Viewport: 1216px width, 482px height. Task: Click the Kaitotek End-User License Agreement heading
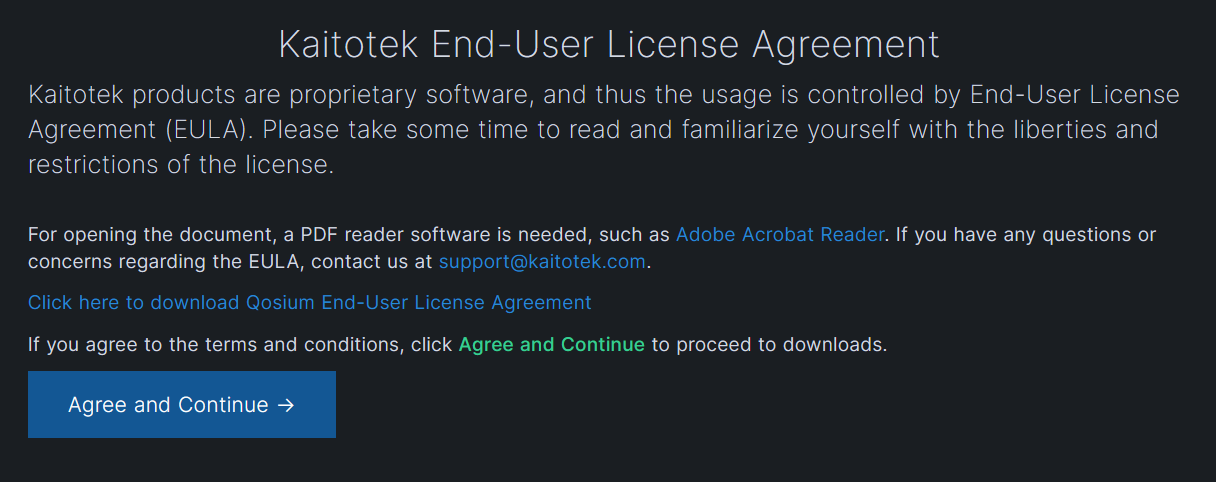(x=608, y=45)
